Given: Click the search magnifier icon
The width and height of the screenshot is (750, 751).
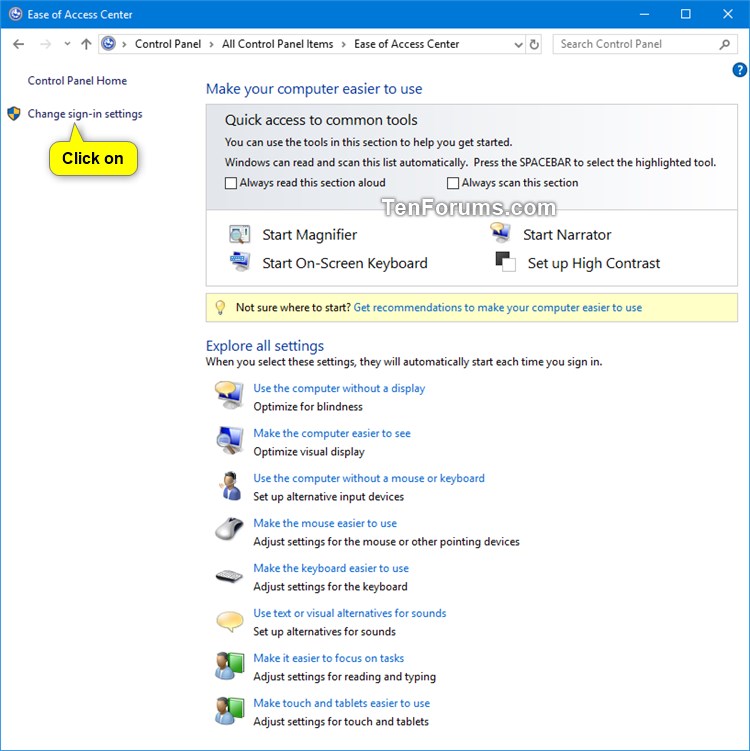Looking at the screenshot, I should [724, 44].
